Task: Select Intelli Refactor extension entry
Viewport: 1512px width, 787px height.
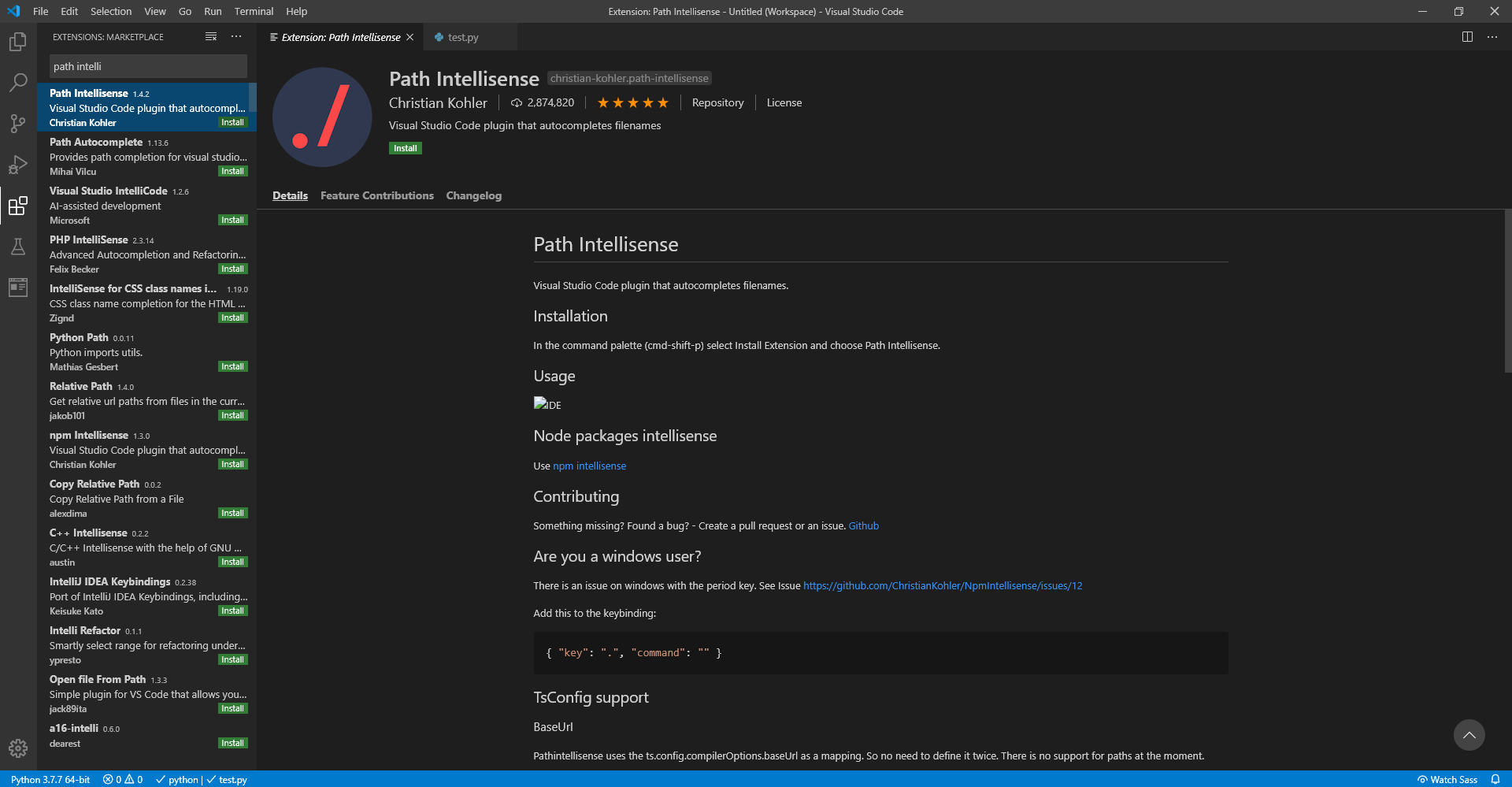Action: [x=146, y=644]
